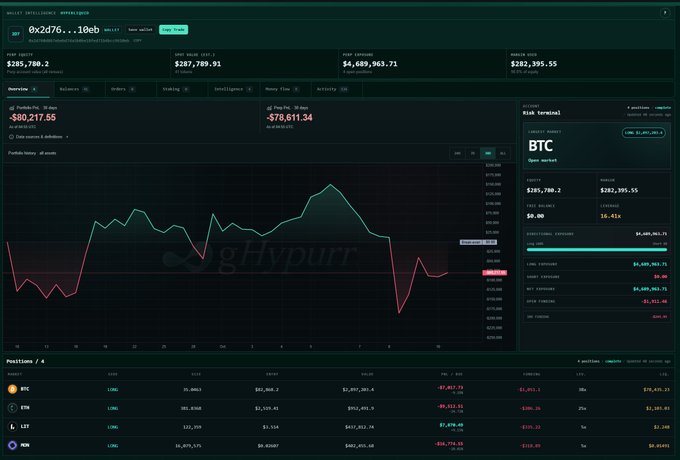Click the WALLET tag next to address

[x=111, y=30]
